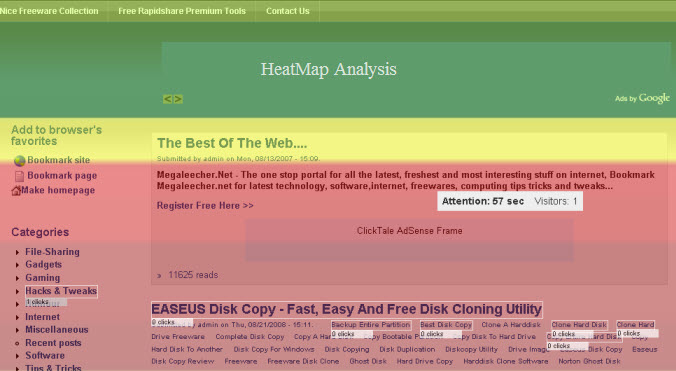676x371 pixels.
Task: Open the Free Rapidshare Premium Tools menu item
Action: click(x=182, y=11)
